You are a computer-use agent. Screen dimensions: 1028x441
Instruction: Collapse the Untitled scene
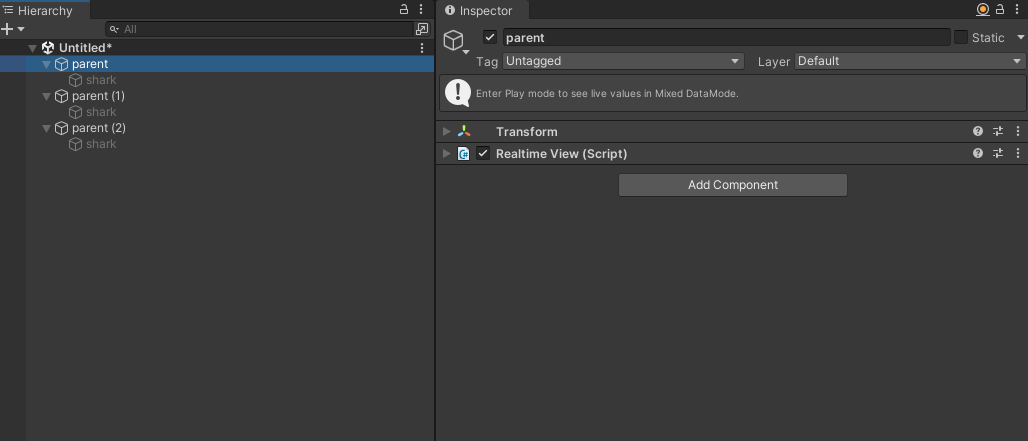[32, 48]
